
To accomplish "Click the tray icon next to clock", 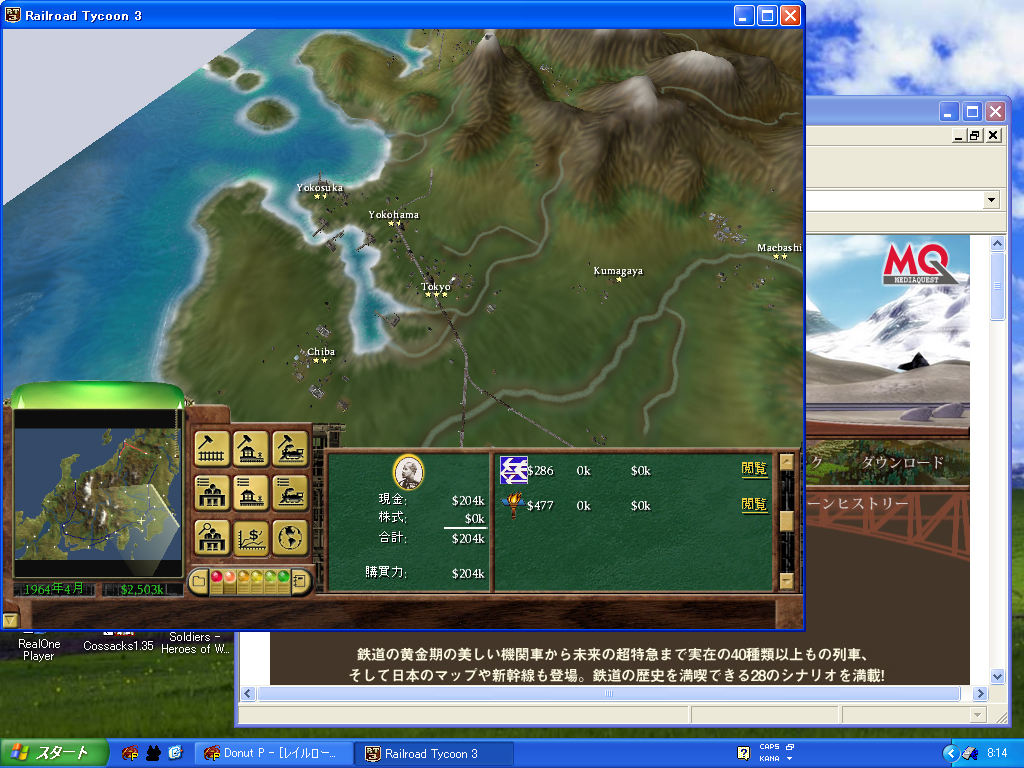I will tap(970, 754).
